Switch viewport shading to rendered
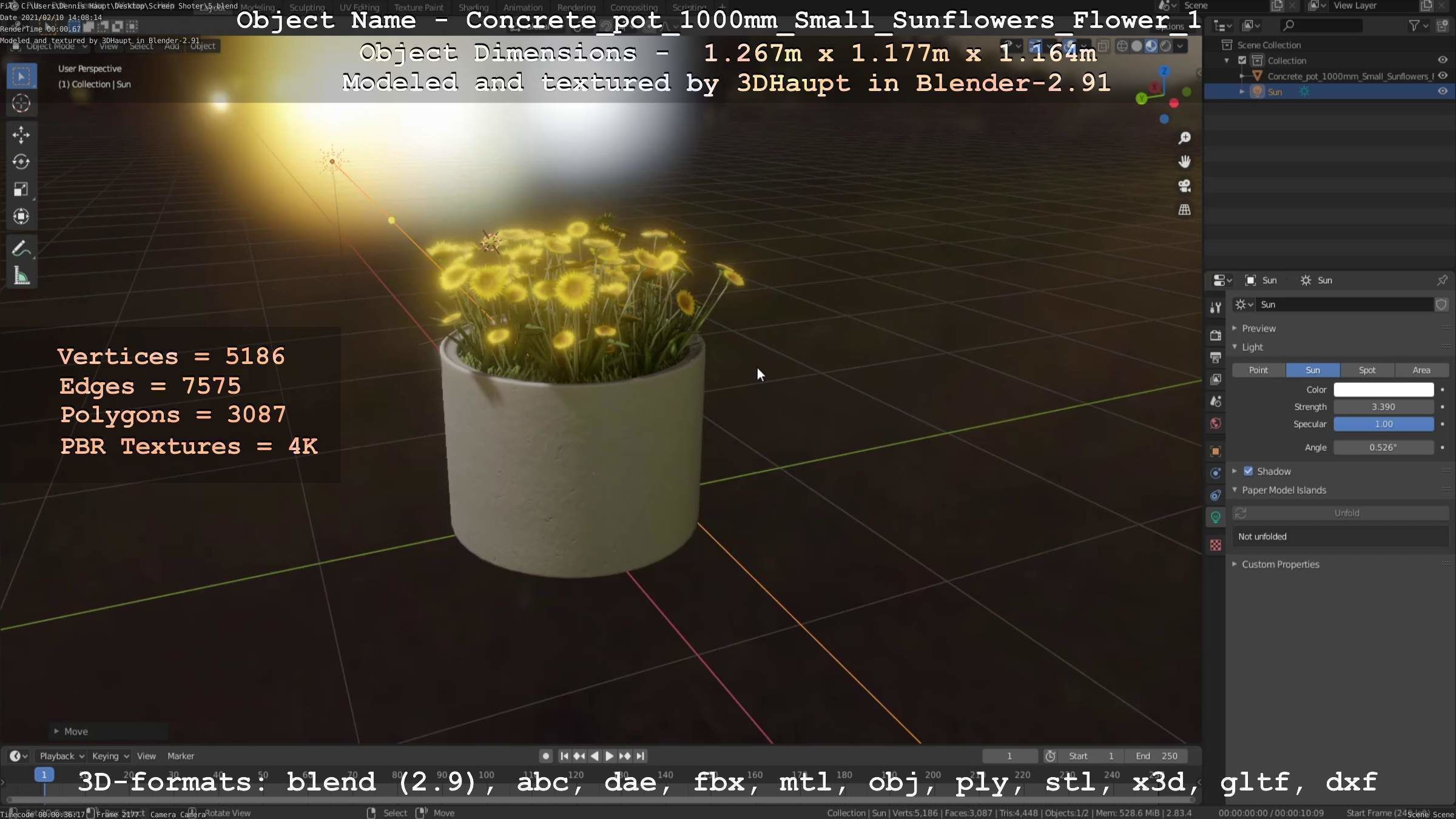The image size is (1456, 819). tap(1165, 46)
